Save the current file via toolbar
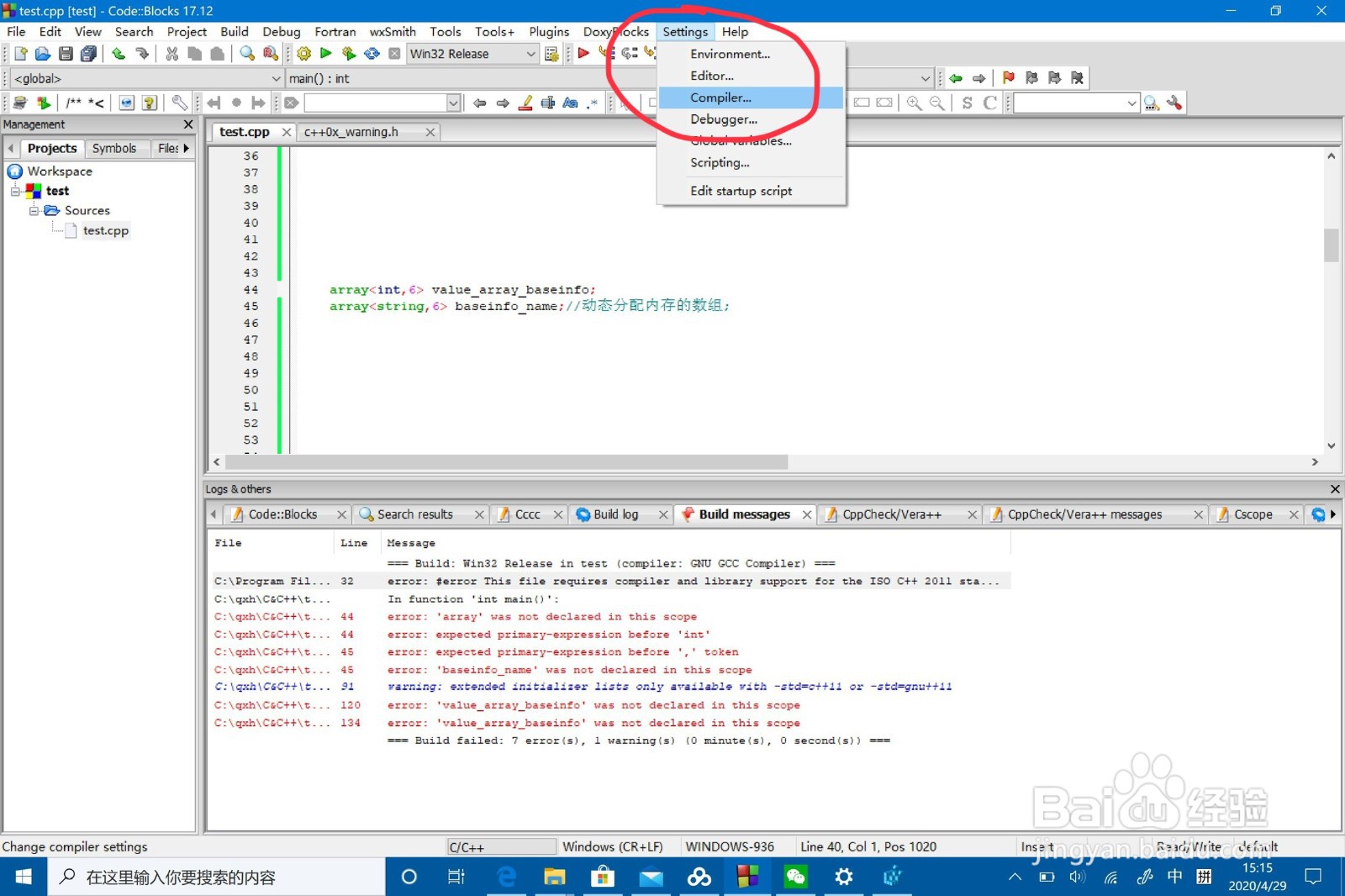Viewport: 1345px width, 896px height. [x=66, y=54]
